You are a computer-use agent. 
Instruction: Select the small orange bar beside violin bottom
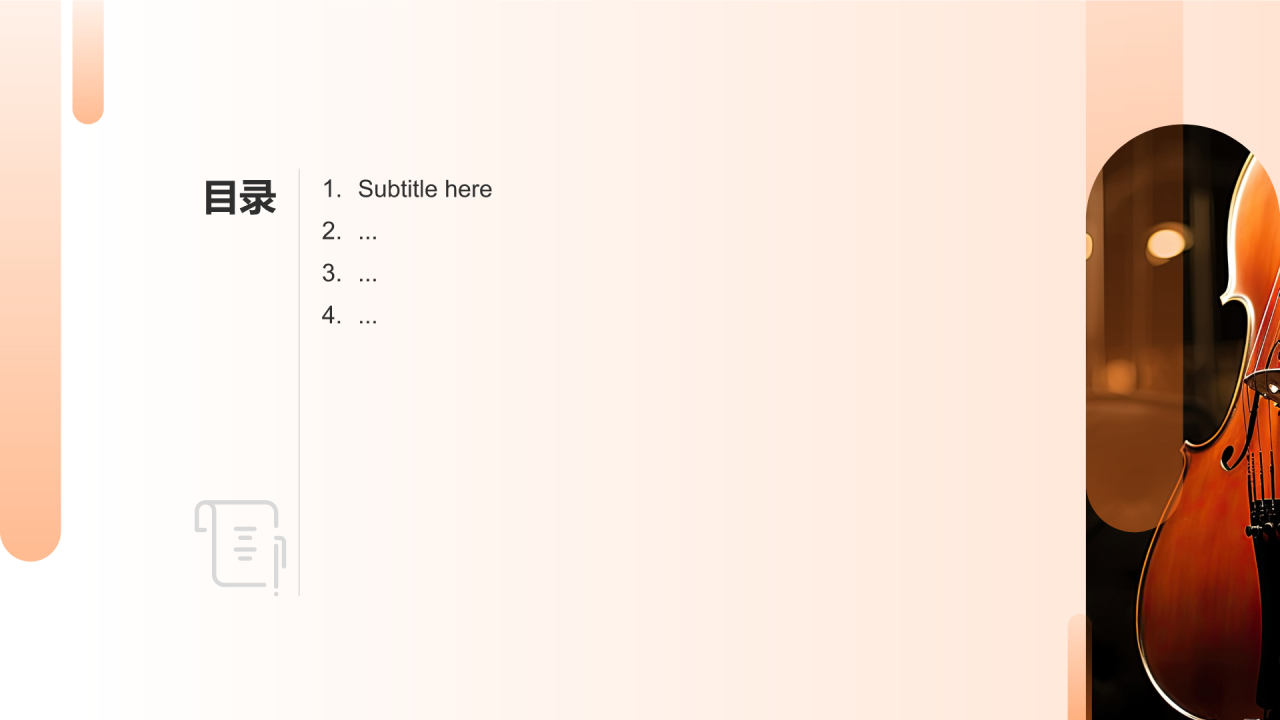pyautogui.click(x=1080, y=667)
